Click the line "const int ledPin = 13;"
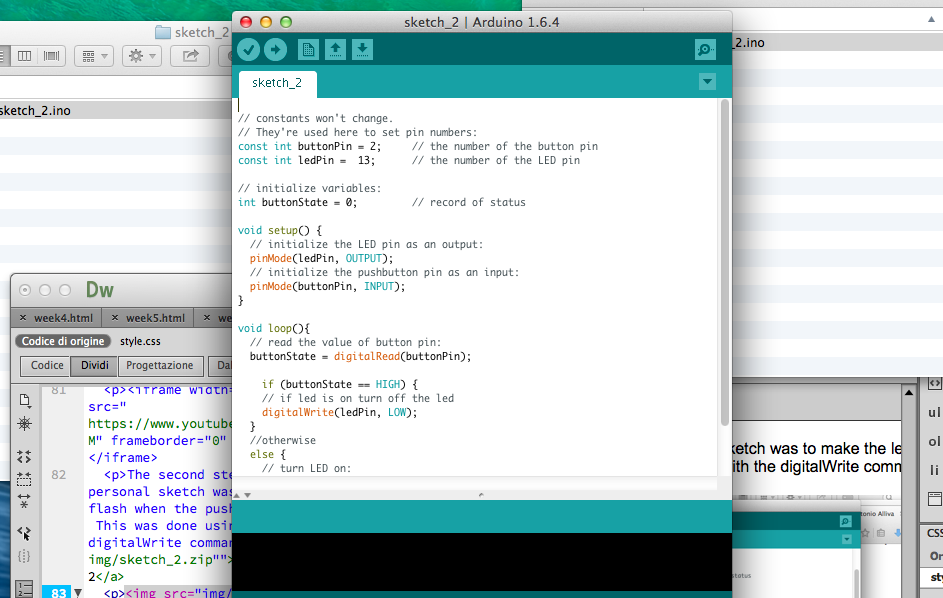 306,161
